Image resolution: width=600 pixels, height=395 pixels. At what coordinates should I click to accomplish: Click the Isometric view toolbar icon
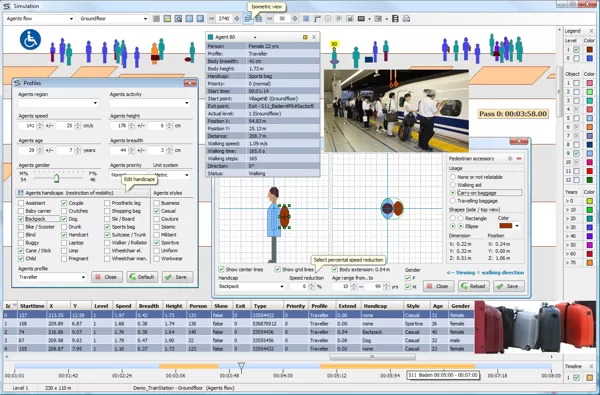tap(248, 18)
